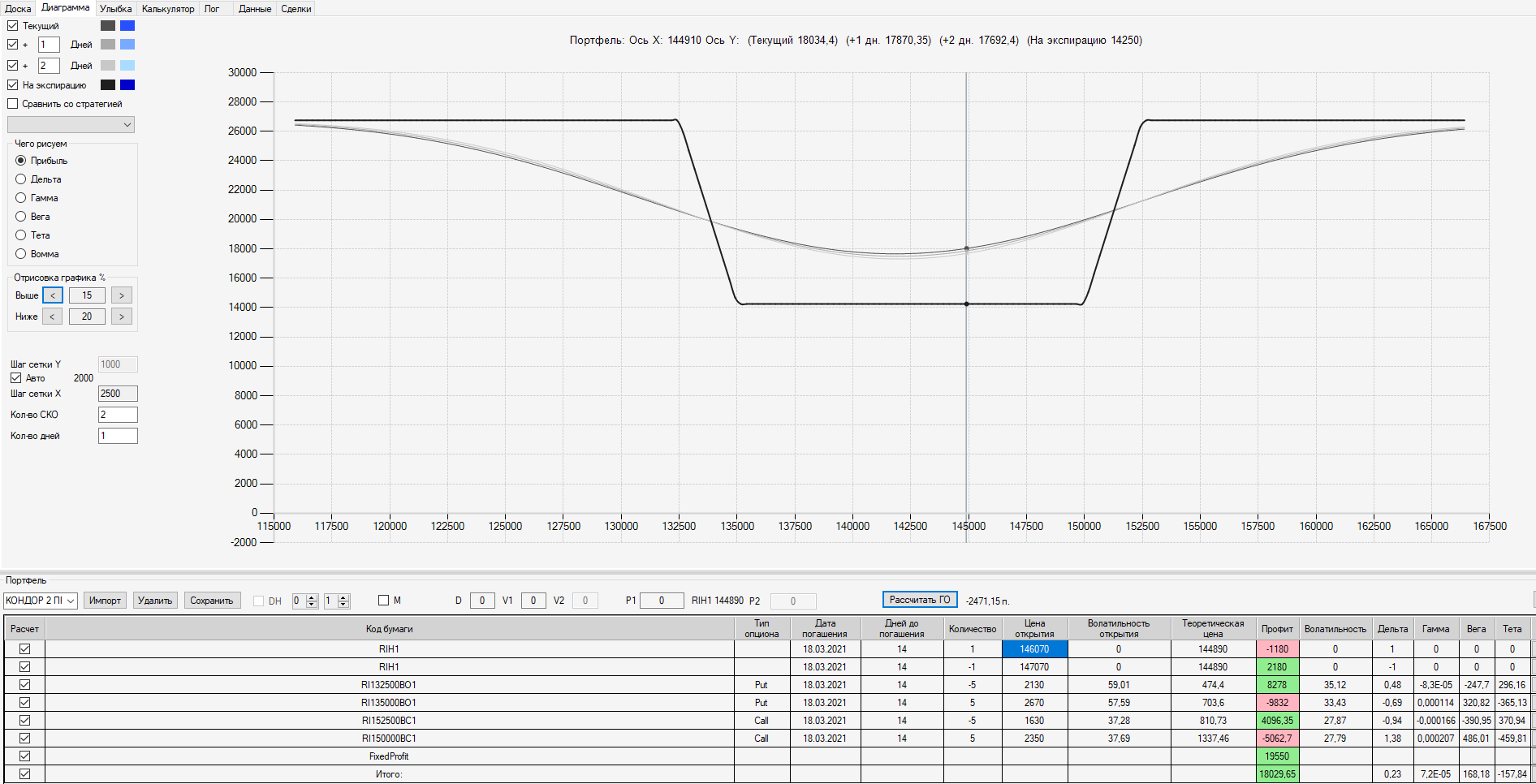Decrease the Ниже percentage with left arrow
1536x784 pixels.
click(52, 317)
